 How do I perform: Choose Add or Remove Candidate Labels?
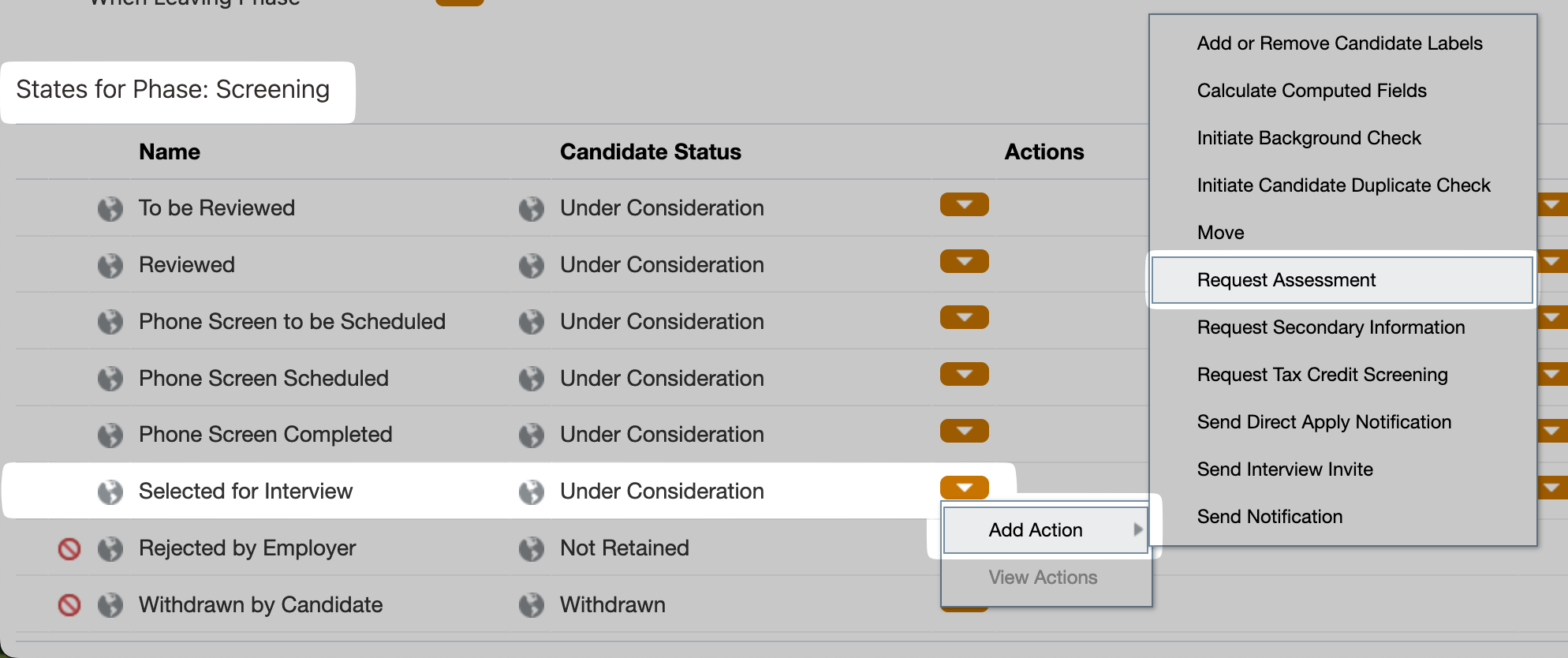(1339, 43)
